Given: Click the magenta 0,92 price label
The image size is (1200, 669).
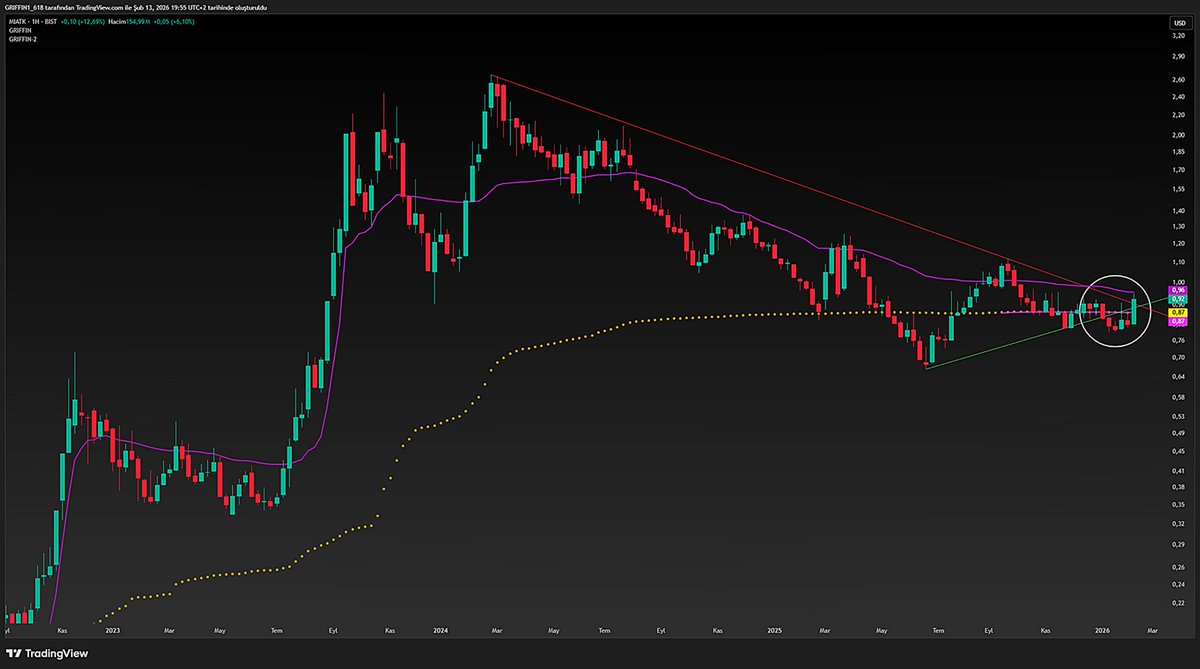Looking at the screenshot, I should (1177, 299).
